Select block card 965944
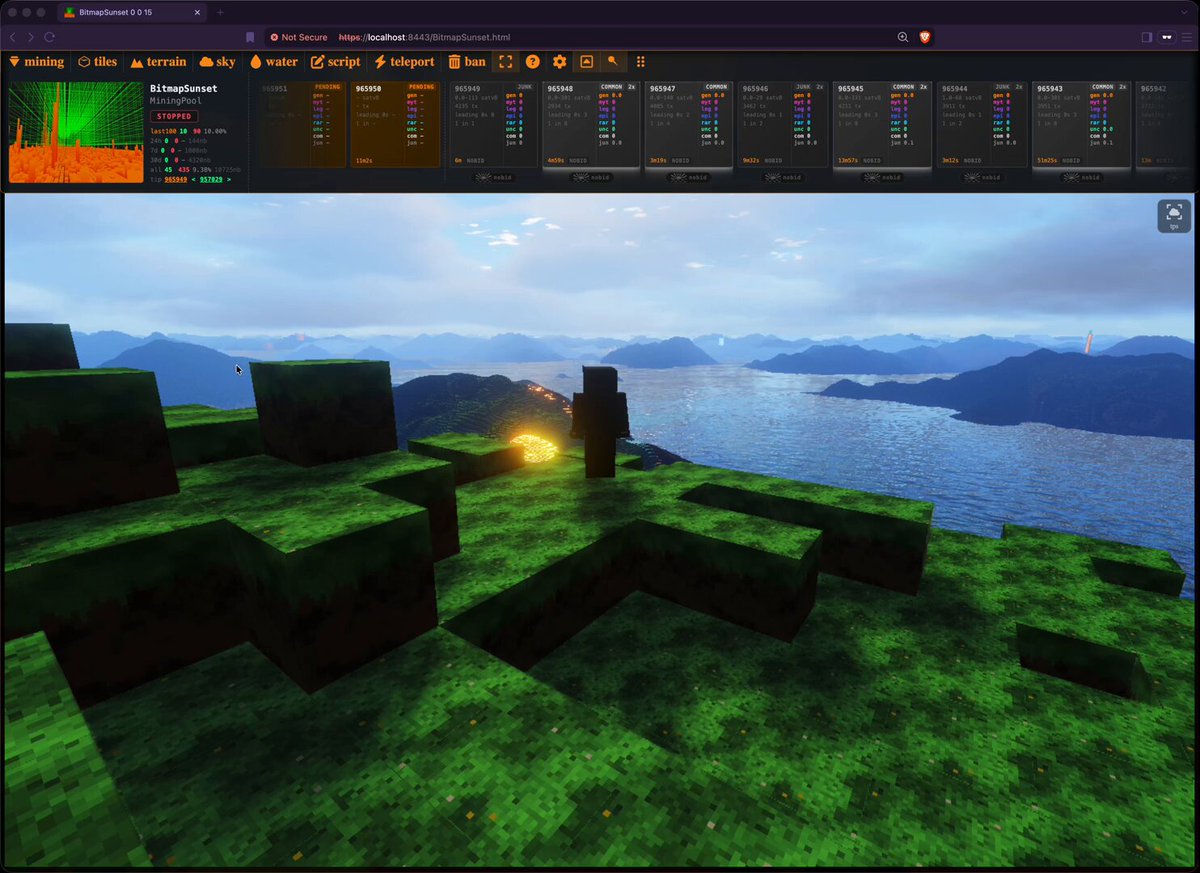Image resolution: width=1200 pixels, height=873 pixels. pos(980,125)
